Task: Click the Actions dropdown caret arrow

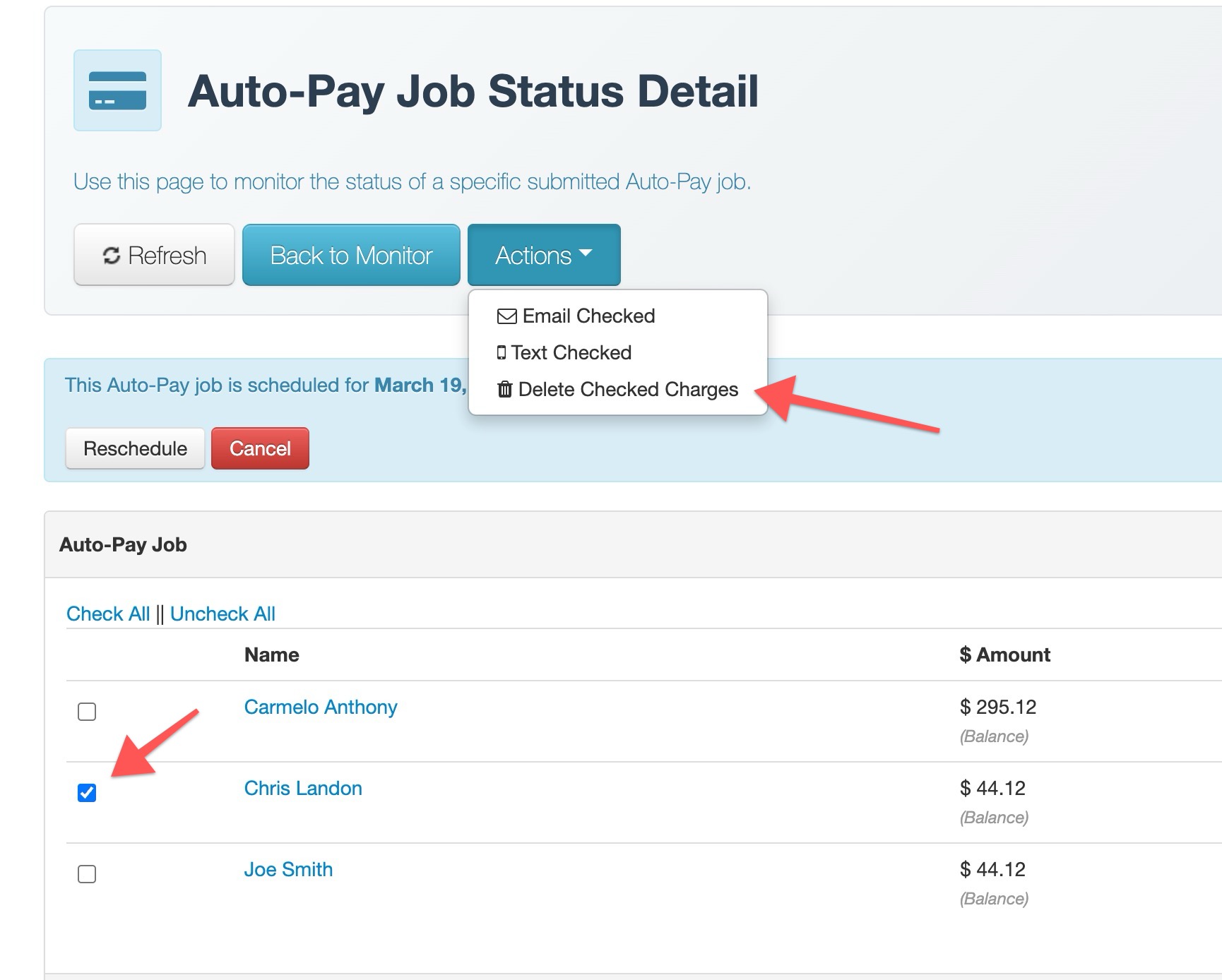Action: 585,253
